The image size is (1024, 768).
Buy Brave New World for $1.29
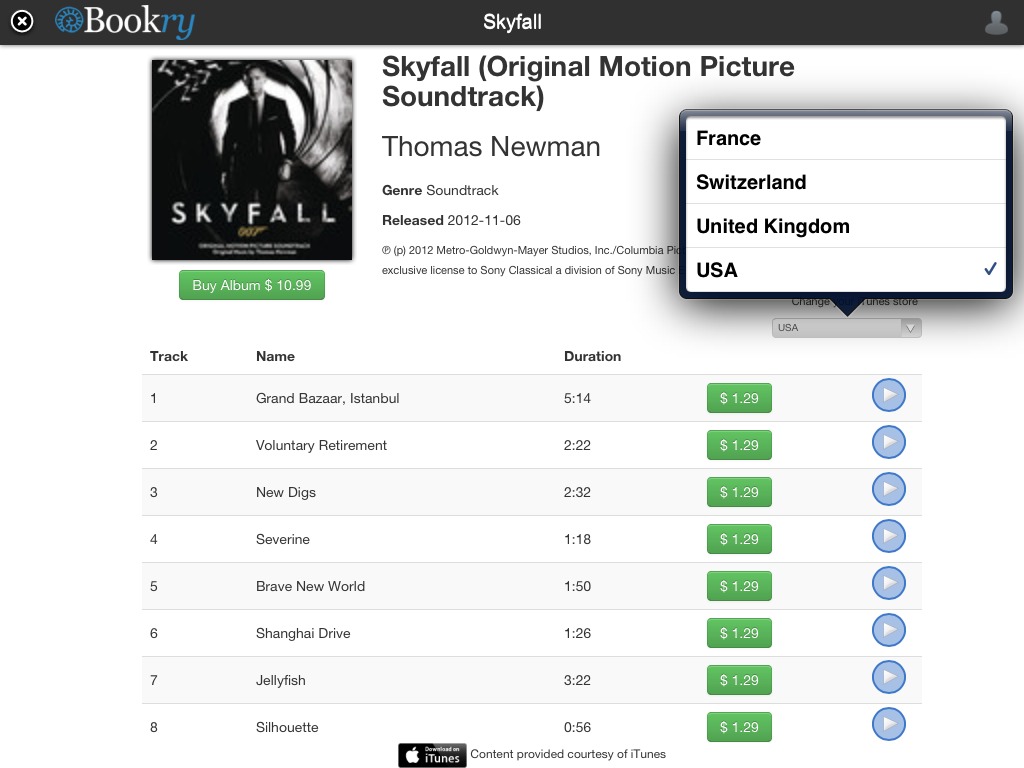pyautogui.click(x=739, y=586)
